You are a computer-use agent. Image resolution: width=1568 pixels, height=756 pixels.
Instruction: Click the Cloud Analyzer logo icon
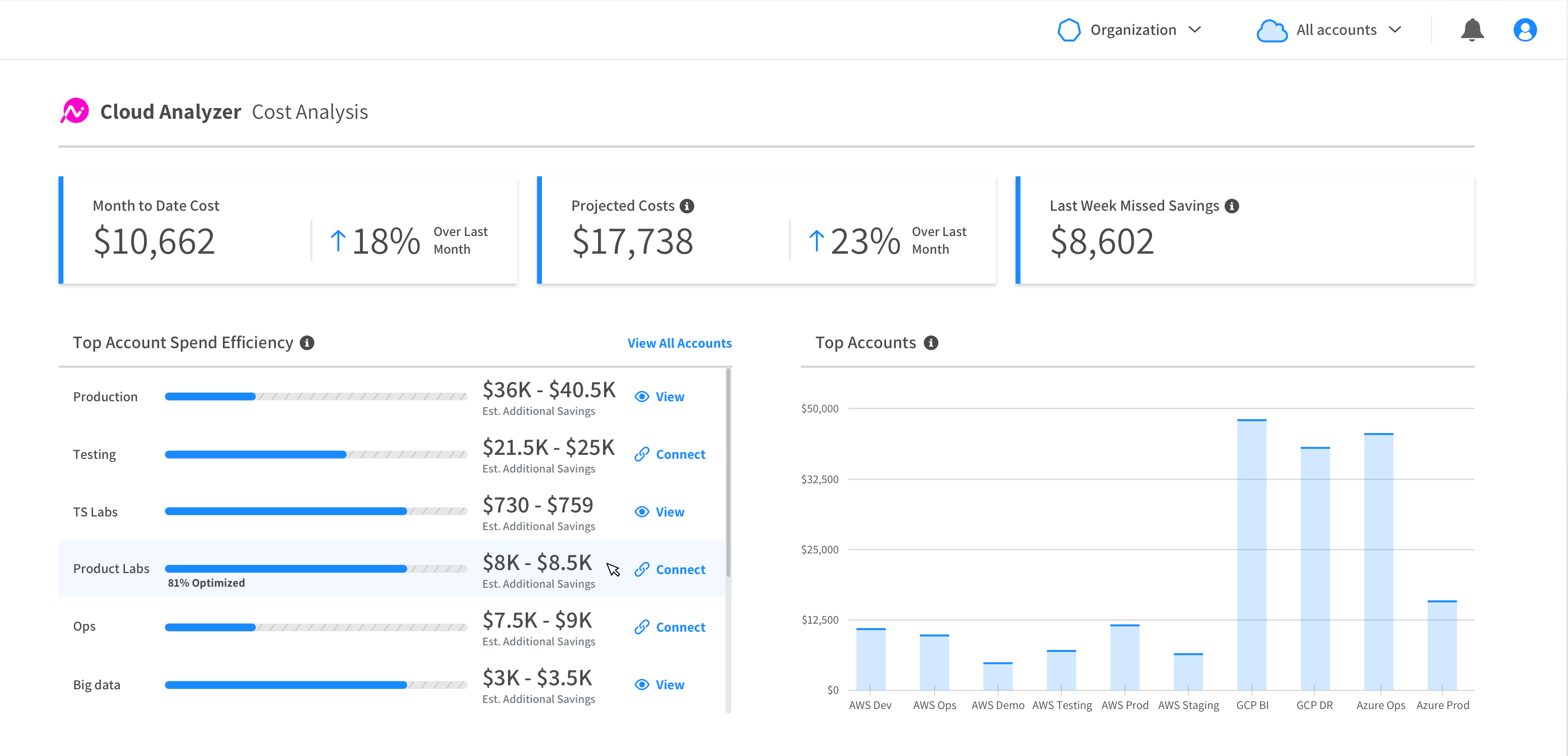[74, 111]
